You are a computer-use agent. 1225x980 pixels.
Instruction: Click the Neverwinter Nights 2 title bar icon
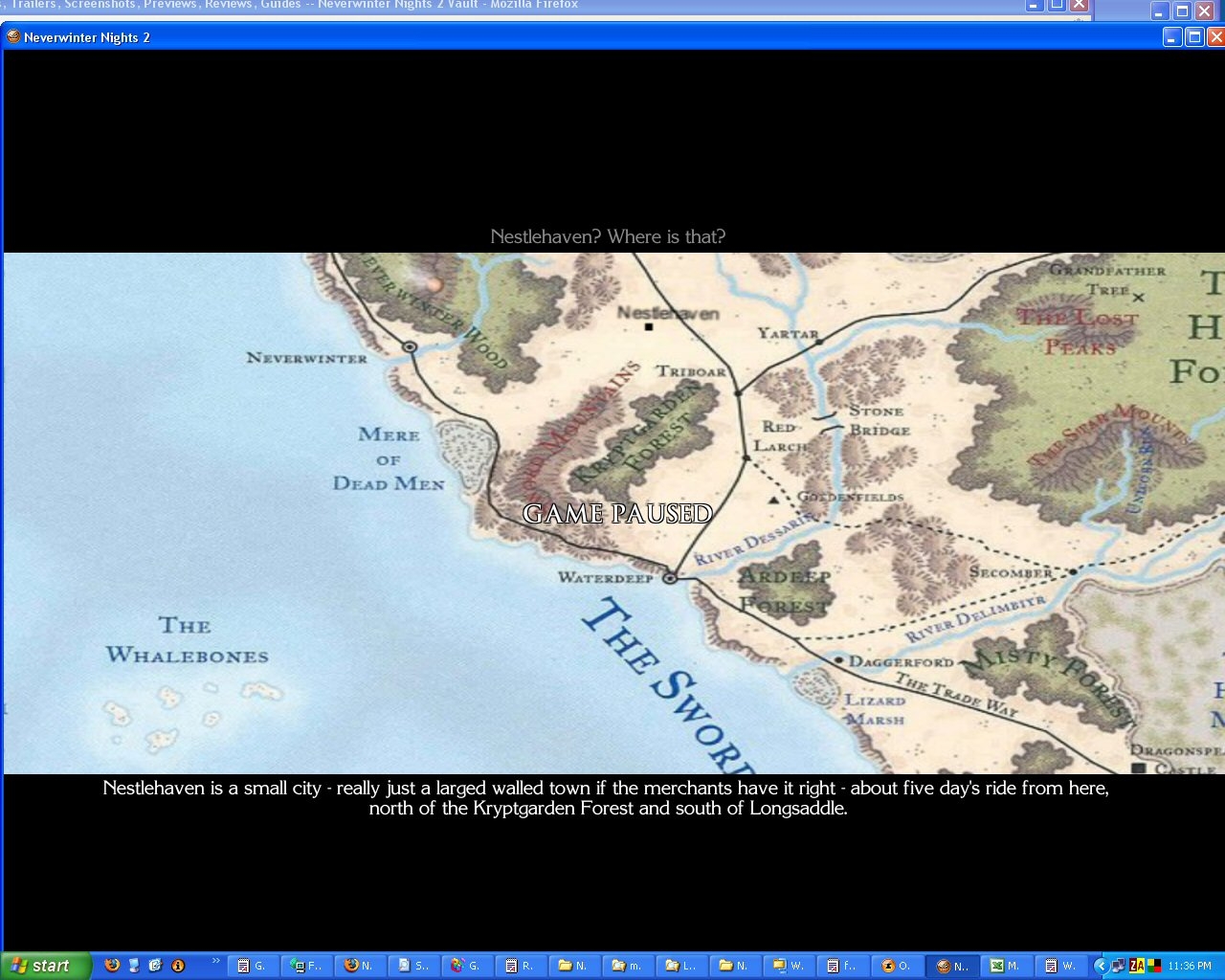pos(13,37)
